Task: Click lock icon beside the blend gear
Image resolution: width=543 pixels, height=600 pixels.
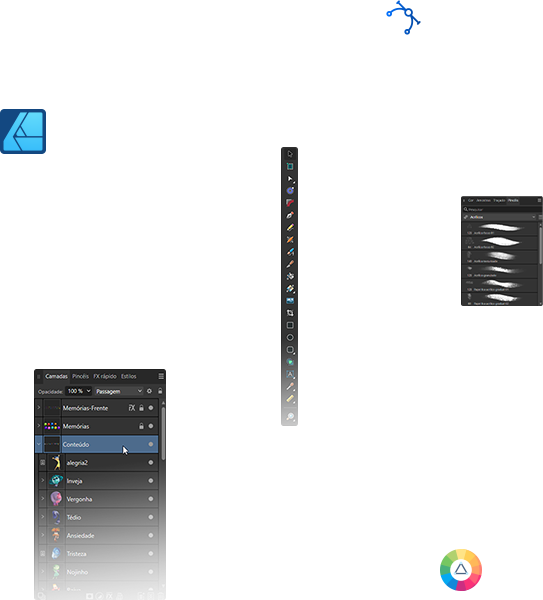Action: tap(160, 391)
